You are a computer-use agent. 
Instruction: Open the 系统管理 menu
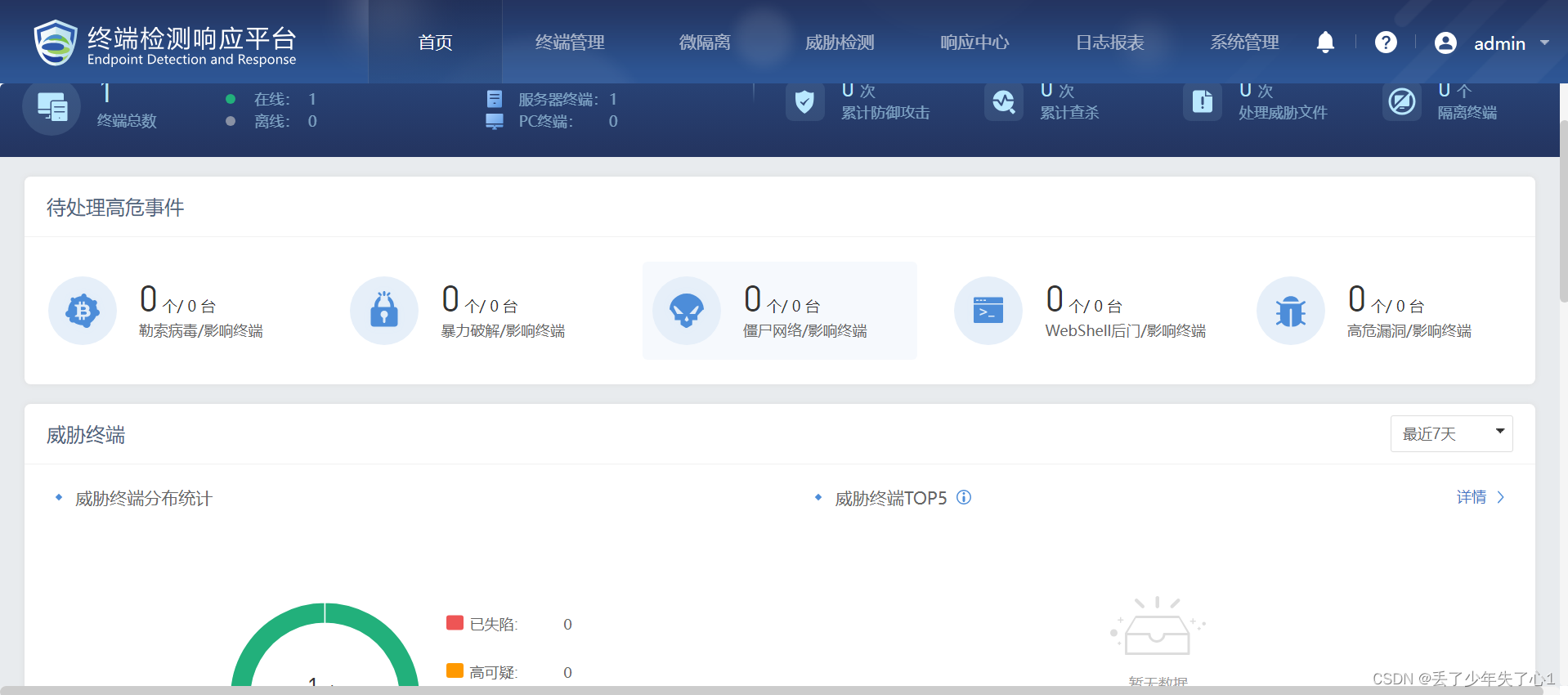(x=1244, y=43)
